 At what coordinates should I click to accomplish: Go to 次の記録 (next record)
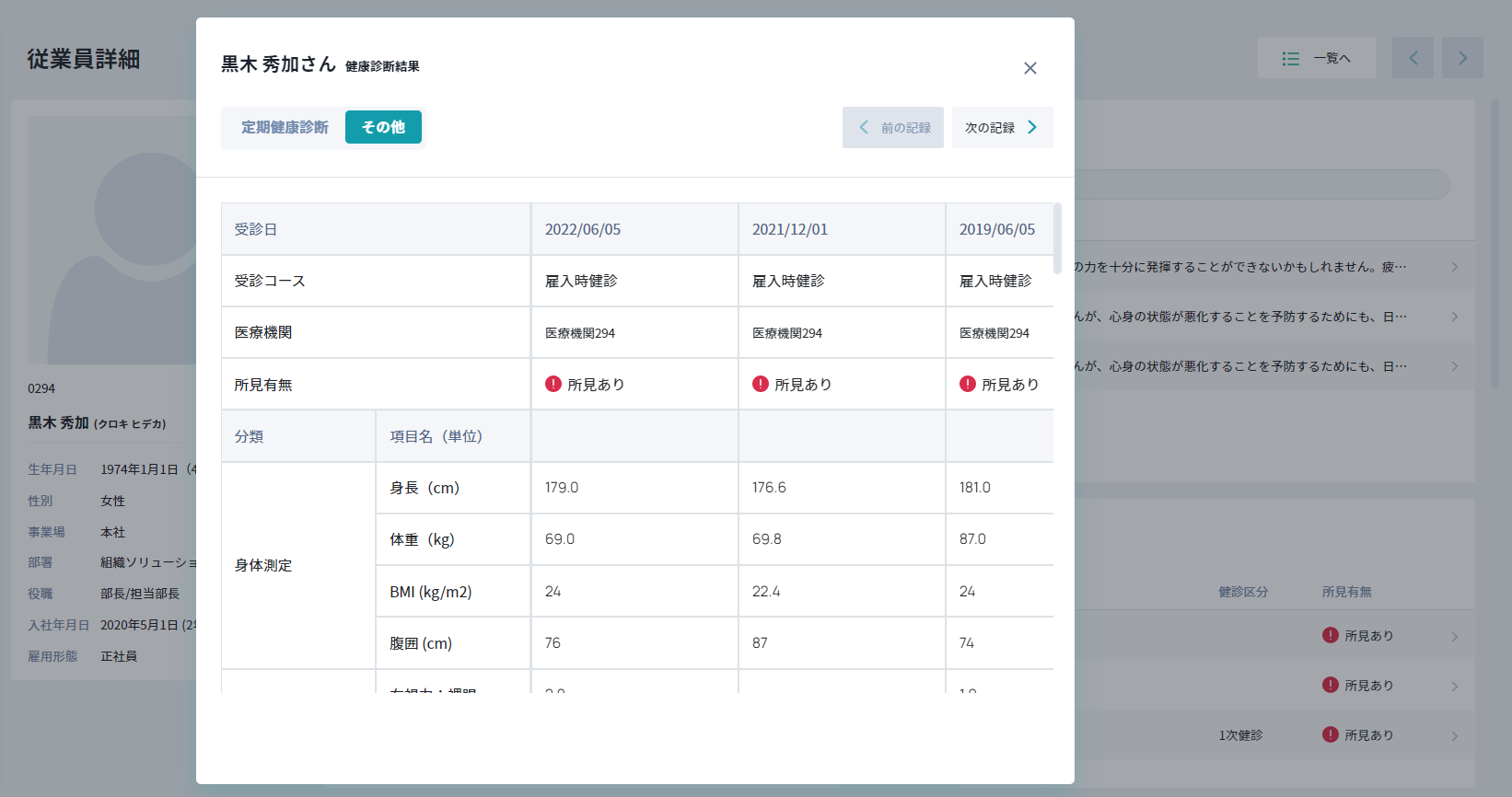(x=1003, y=128)
